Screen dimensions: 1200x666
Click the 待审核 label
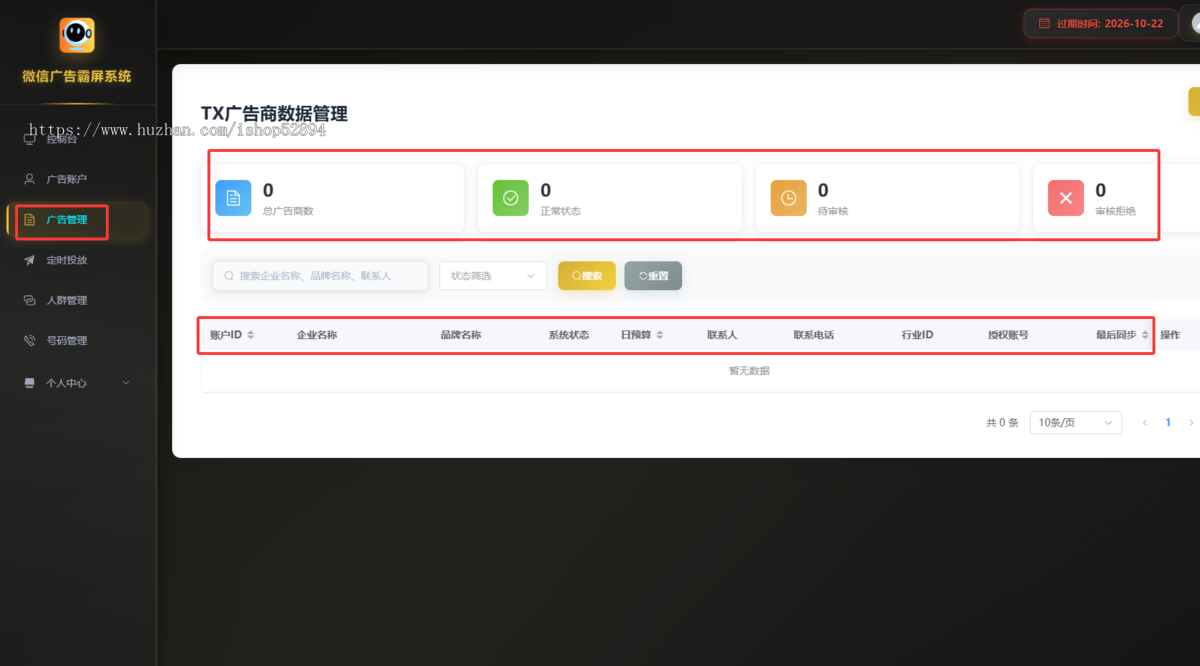tap(833, 211)
